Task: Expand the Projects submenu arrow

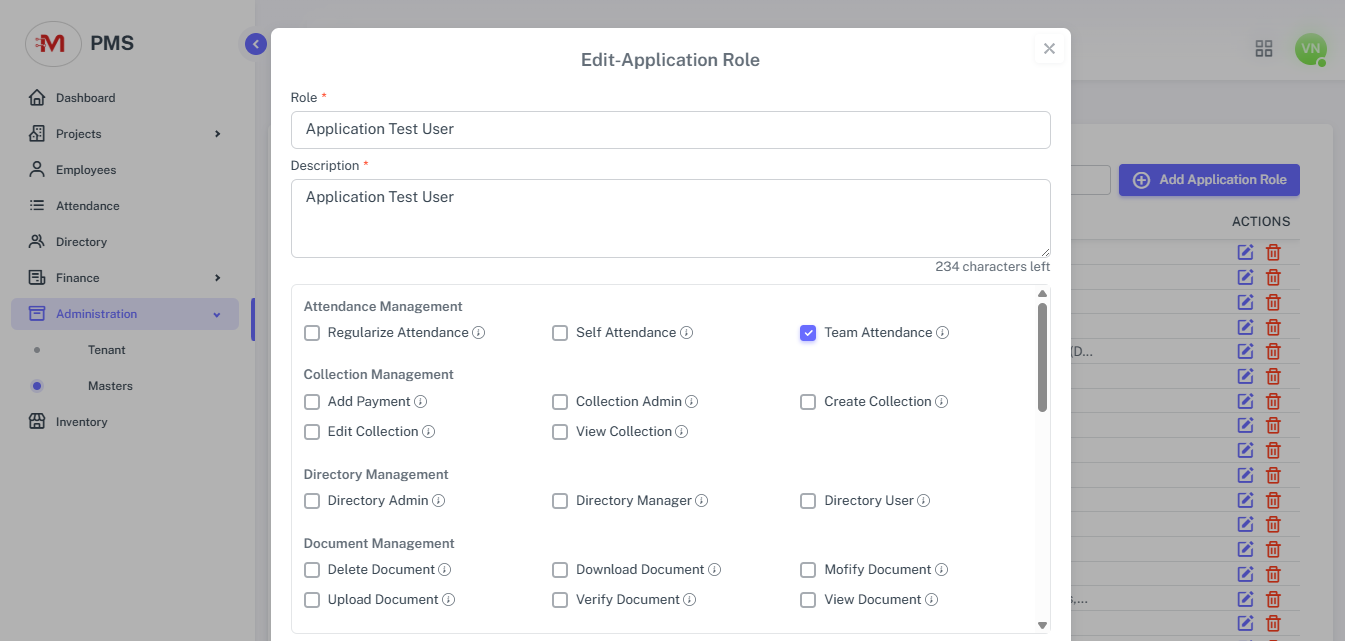Action: pos(217,134)
